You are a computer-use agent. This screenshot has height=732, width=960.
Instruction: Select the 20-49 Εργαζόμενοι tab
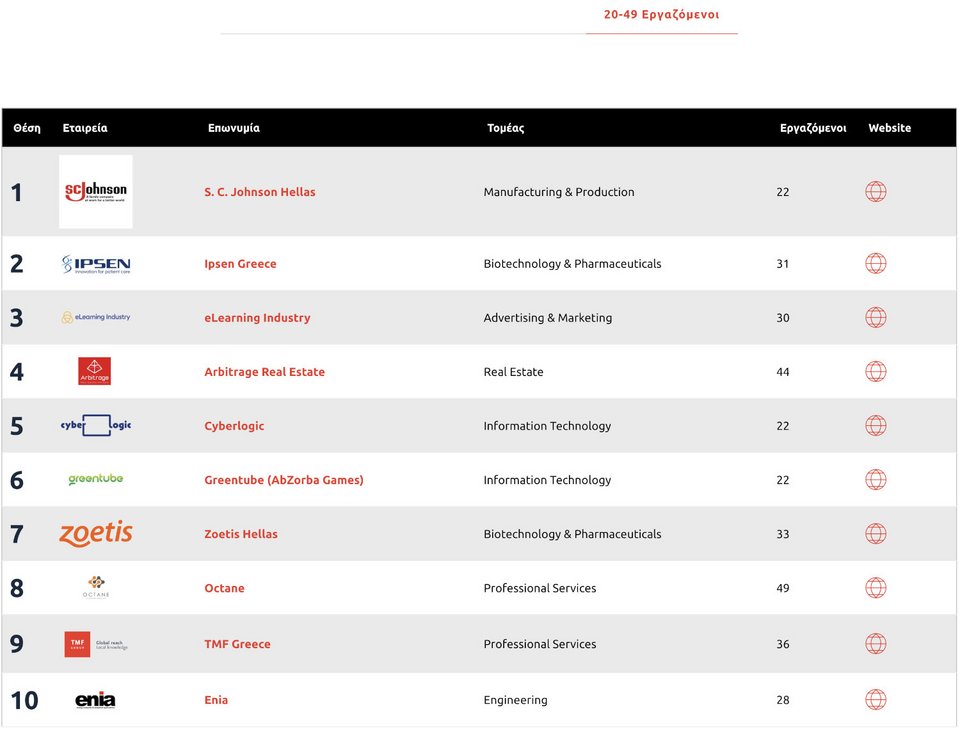pos(661,15)
